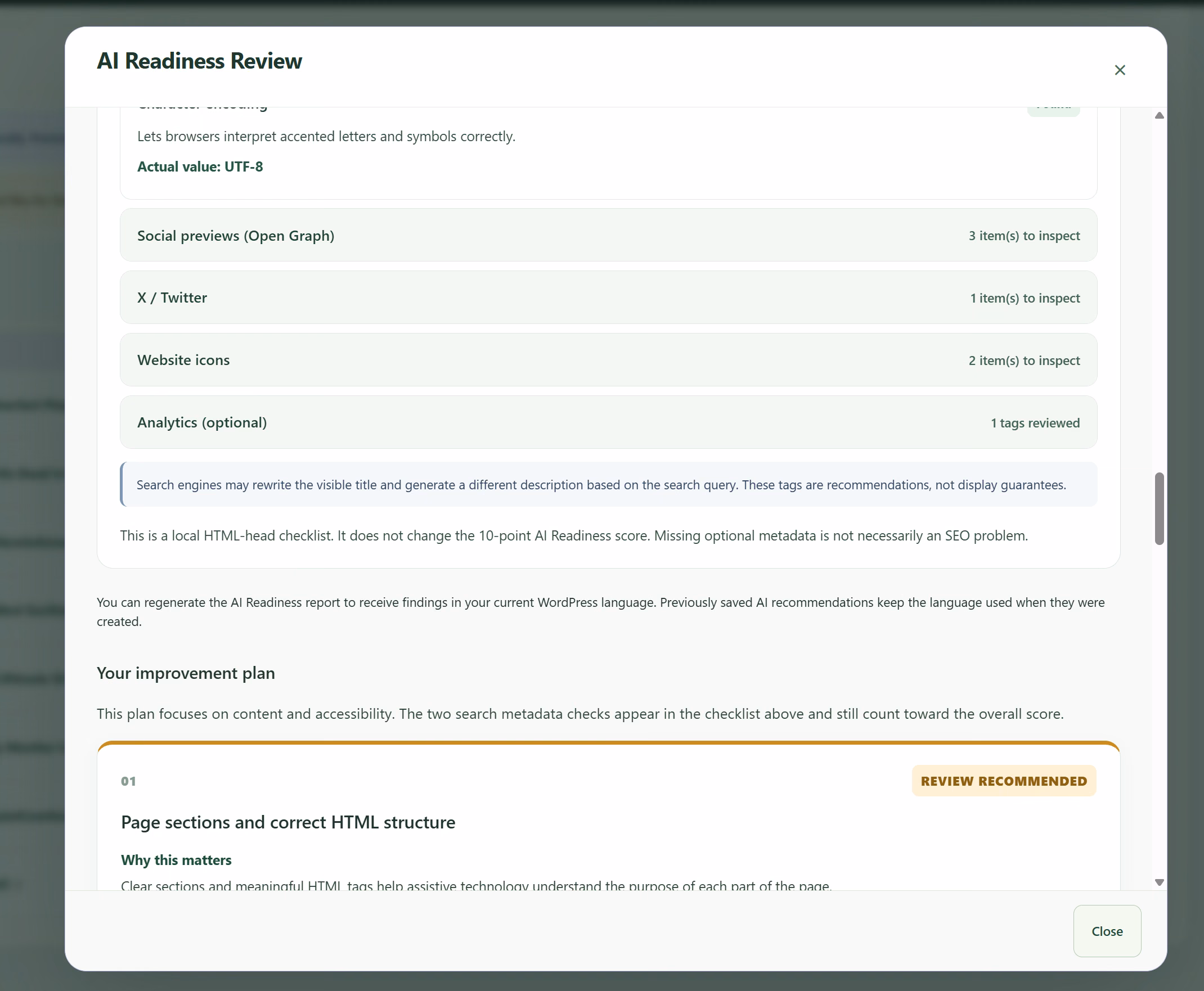The width and height of the screenshot is (1204, 991).
Task: Click the "Why this matters" subheading
Action: click(x=176, y=860)
